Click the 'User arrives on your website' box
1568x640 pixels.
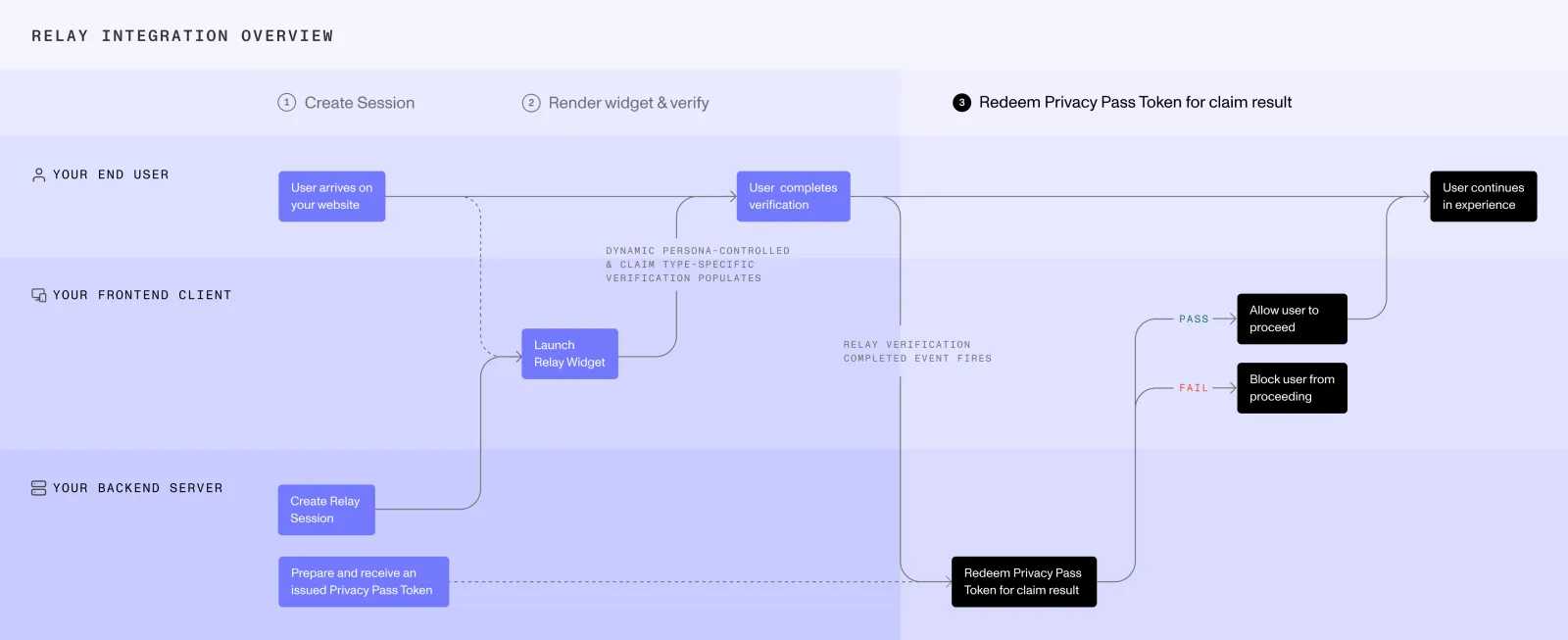(x=331, y=196)
